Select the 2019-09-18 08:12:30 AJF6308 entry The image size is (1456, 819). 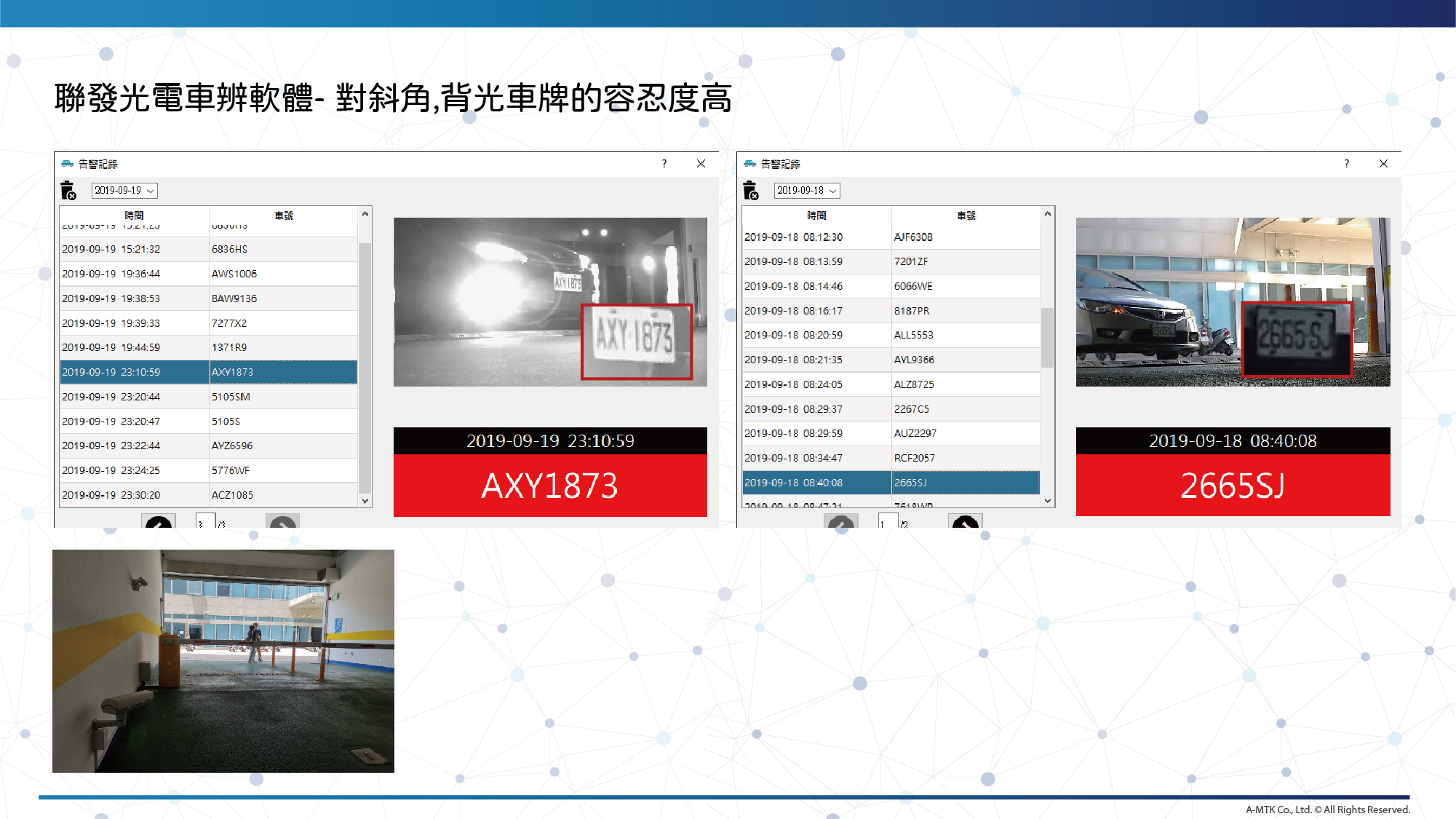click(x=891, y=237)
